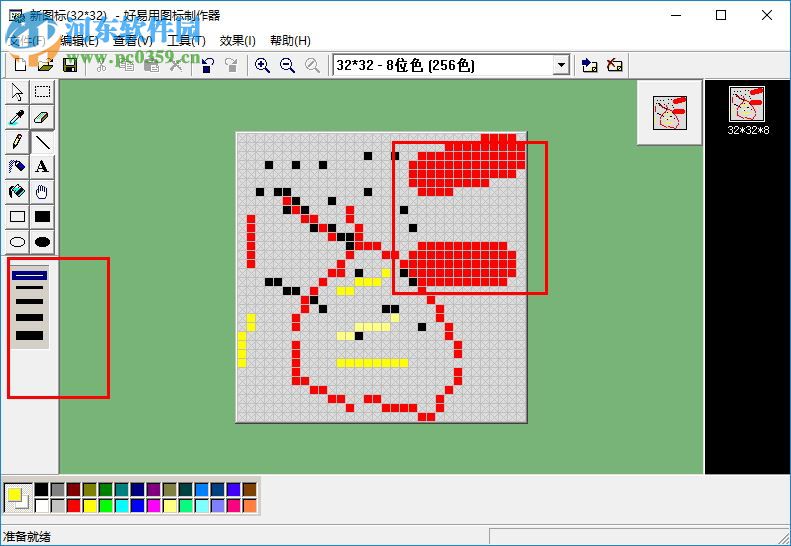The width and height of the screenshot is (791, 546).
Task: Pick the white color swatch
Action: [41, 506]
